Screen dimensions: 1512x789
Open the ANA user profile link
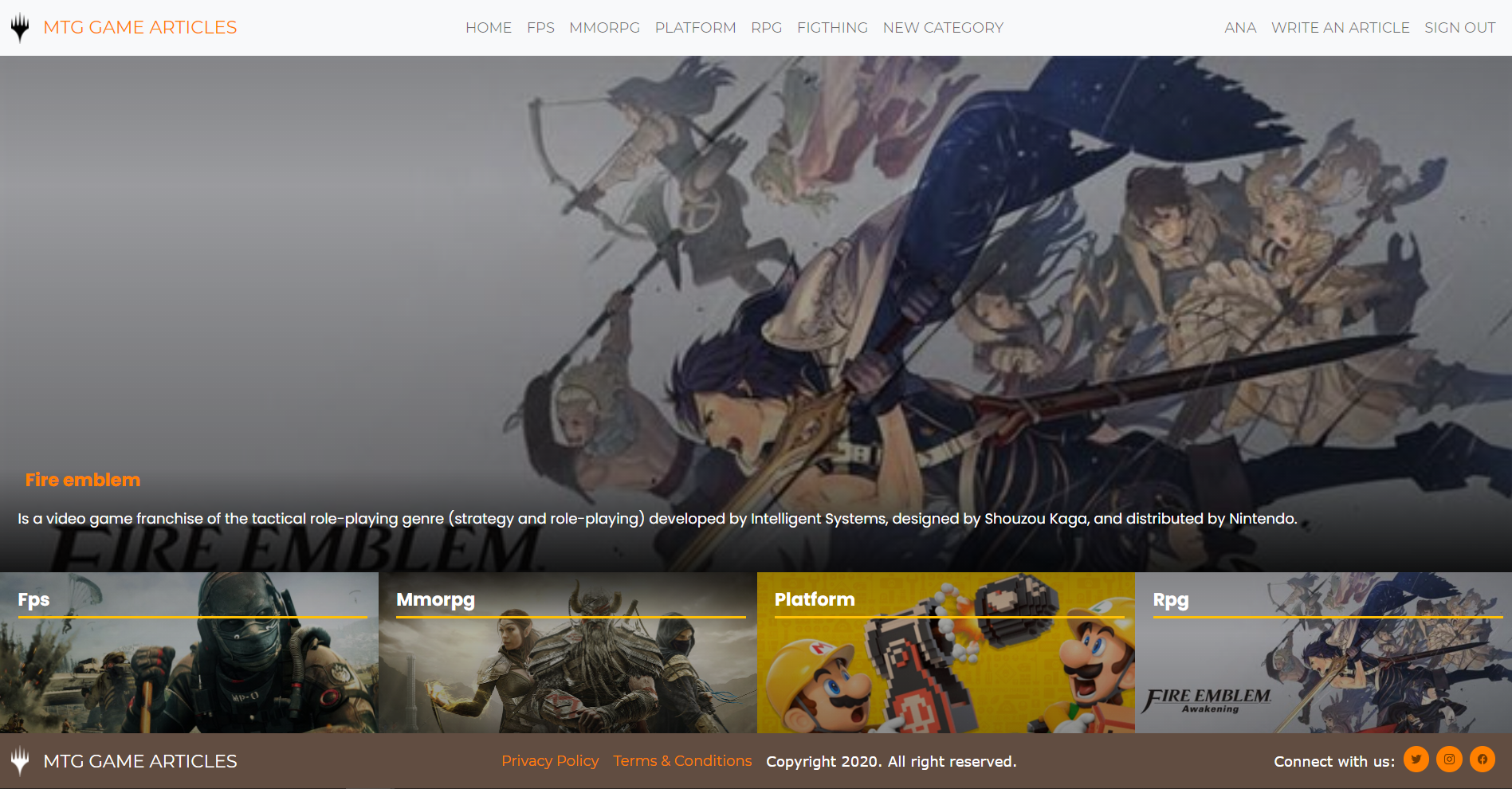(x=1240, y=28)
